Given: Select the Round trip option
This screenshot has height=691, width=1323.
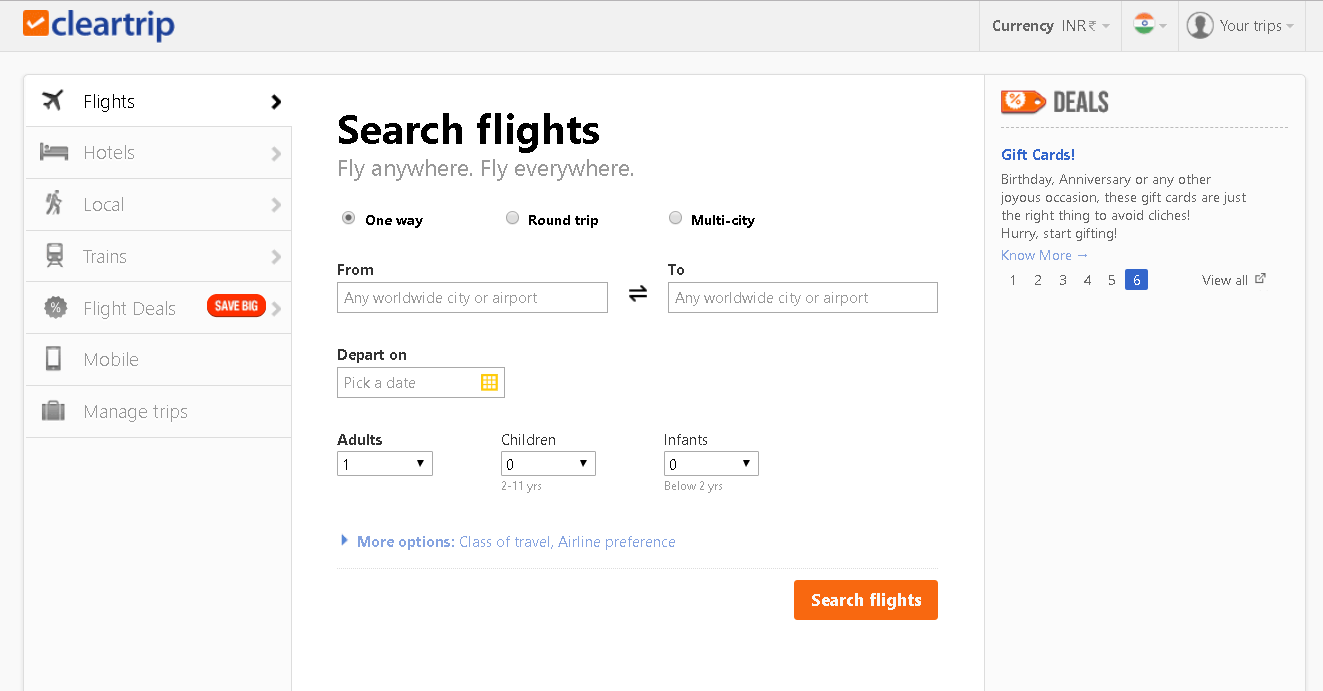Looking at the screenshot, I should point(512,218).
